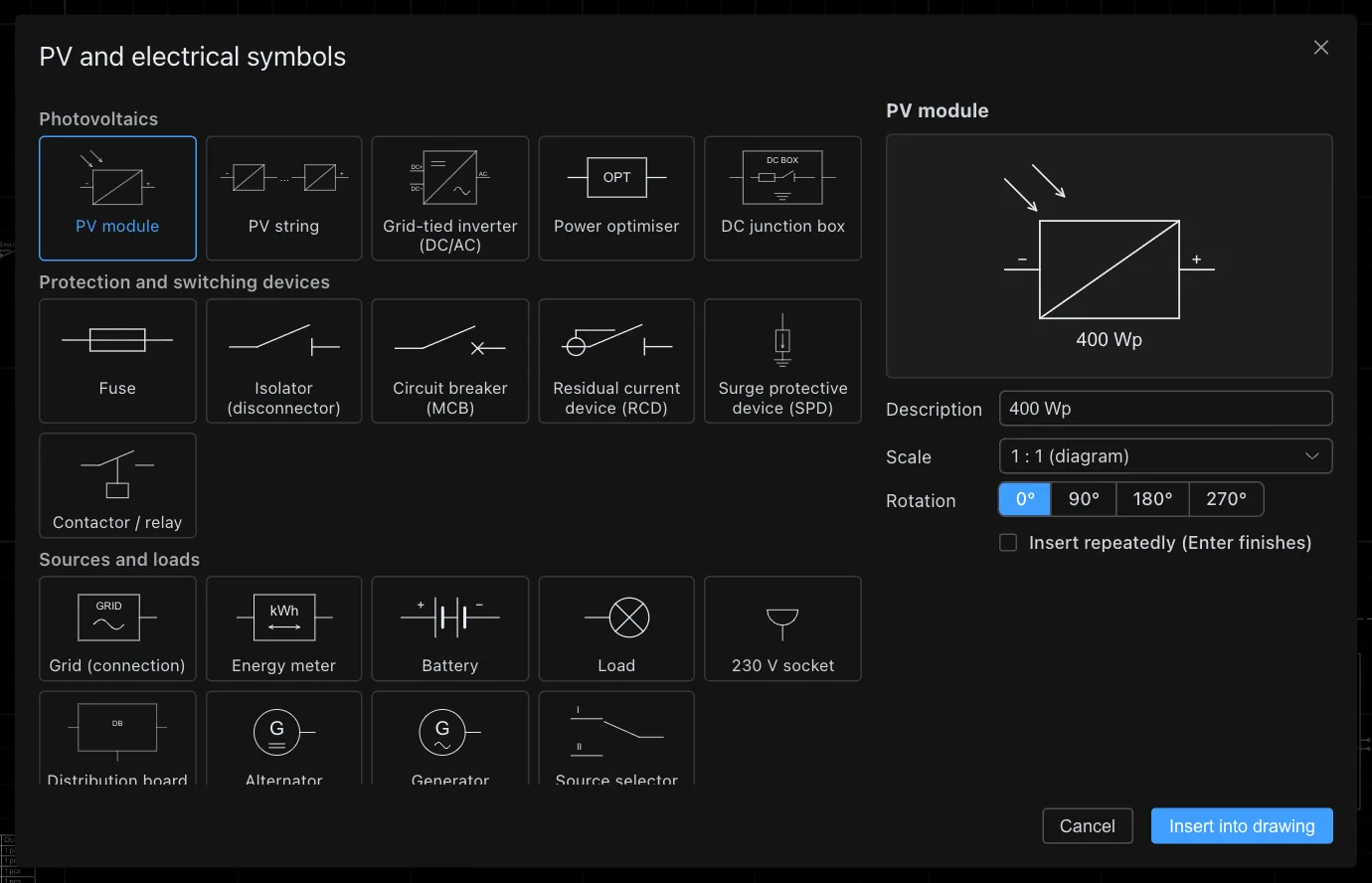Viewport: 1372px width, 883px height.
Task: Choose the DC junction box symbol
Action: tap(782, 198)
